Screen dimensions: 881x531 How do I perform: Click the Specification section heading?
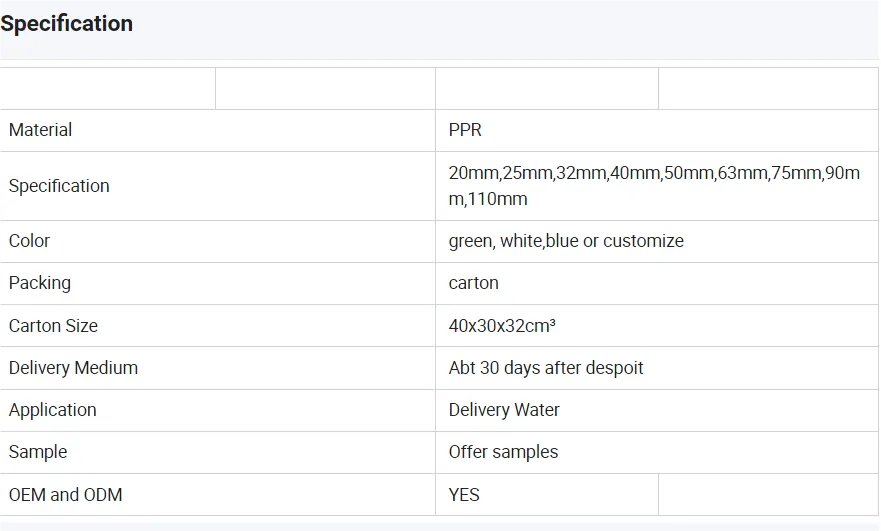pos(67,24)
